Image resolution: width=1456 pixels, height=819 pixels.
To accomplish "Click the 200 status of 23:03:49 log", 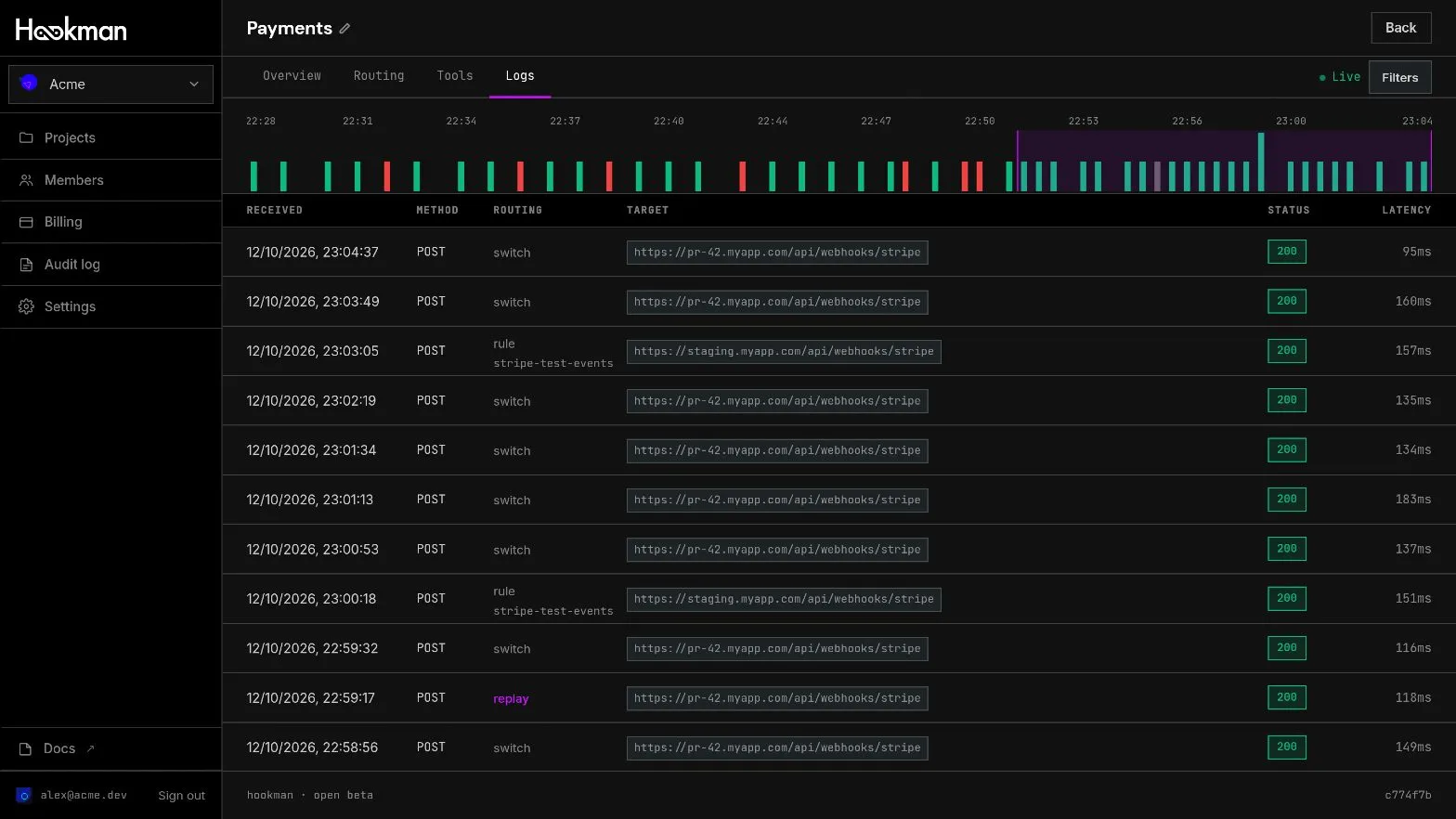I will (1287, 301).
